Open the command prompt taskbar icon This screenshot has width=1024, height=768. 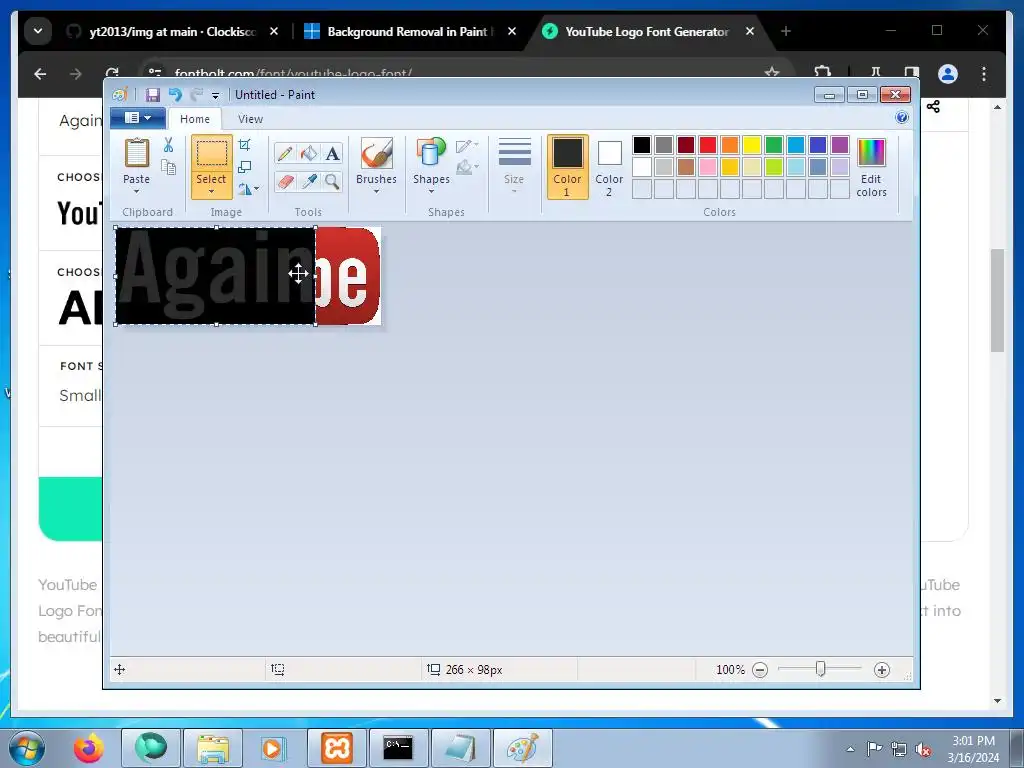pos(398,748)
